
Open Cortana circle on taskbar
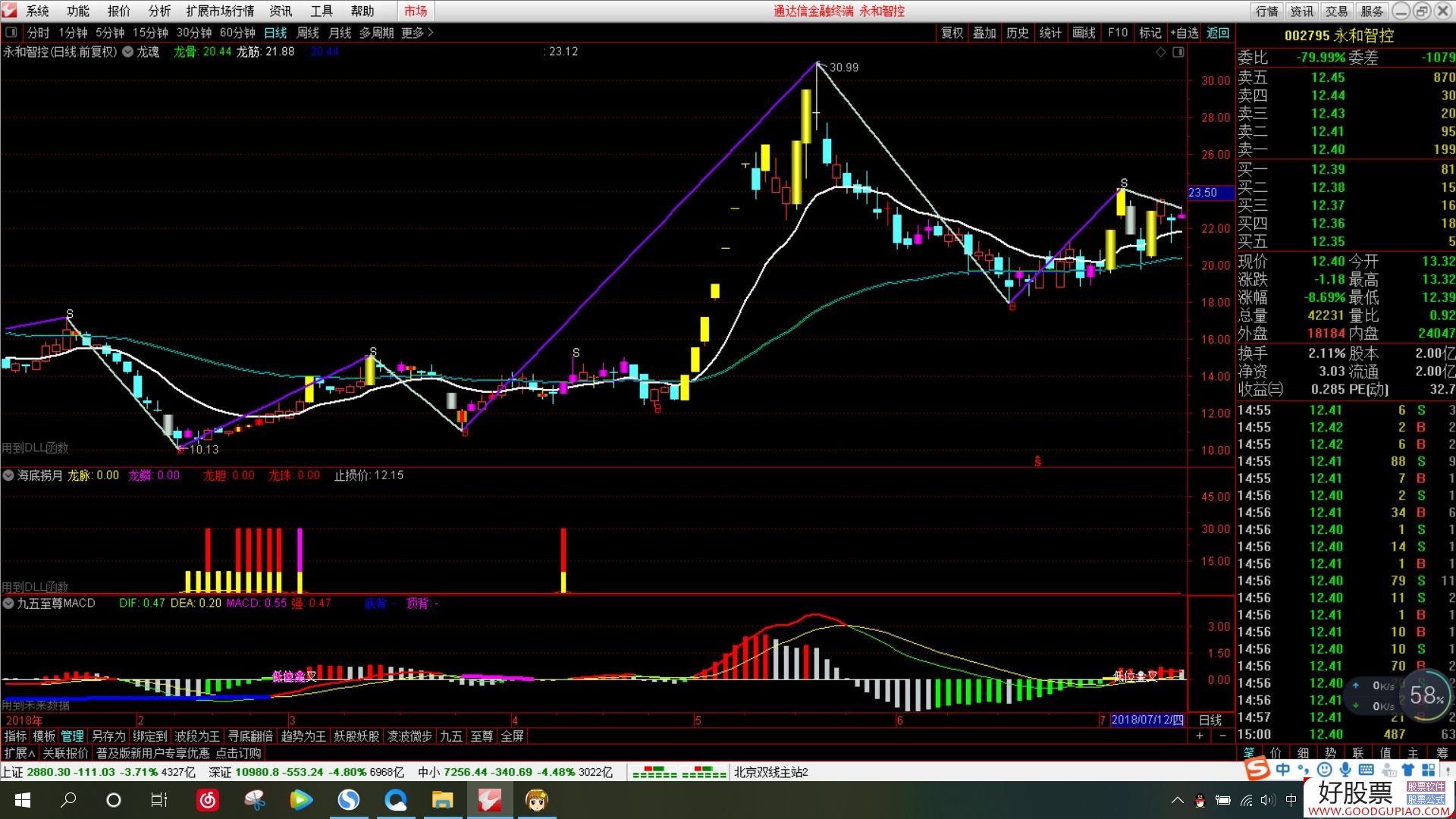(114, 800)
